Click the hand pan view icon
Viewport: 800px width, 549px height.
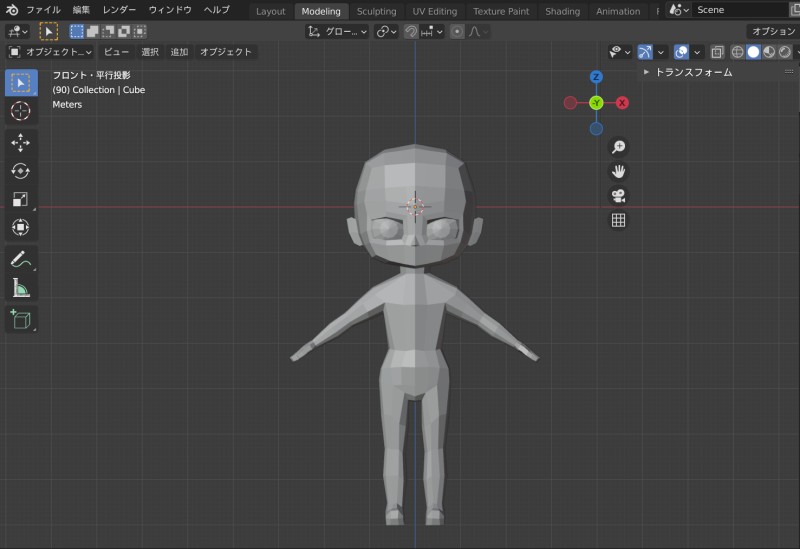(618, 171)
